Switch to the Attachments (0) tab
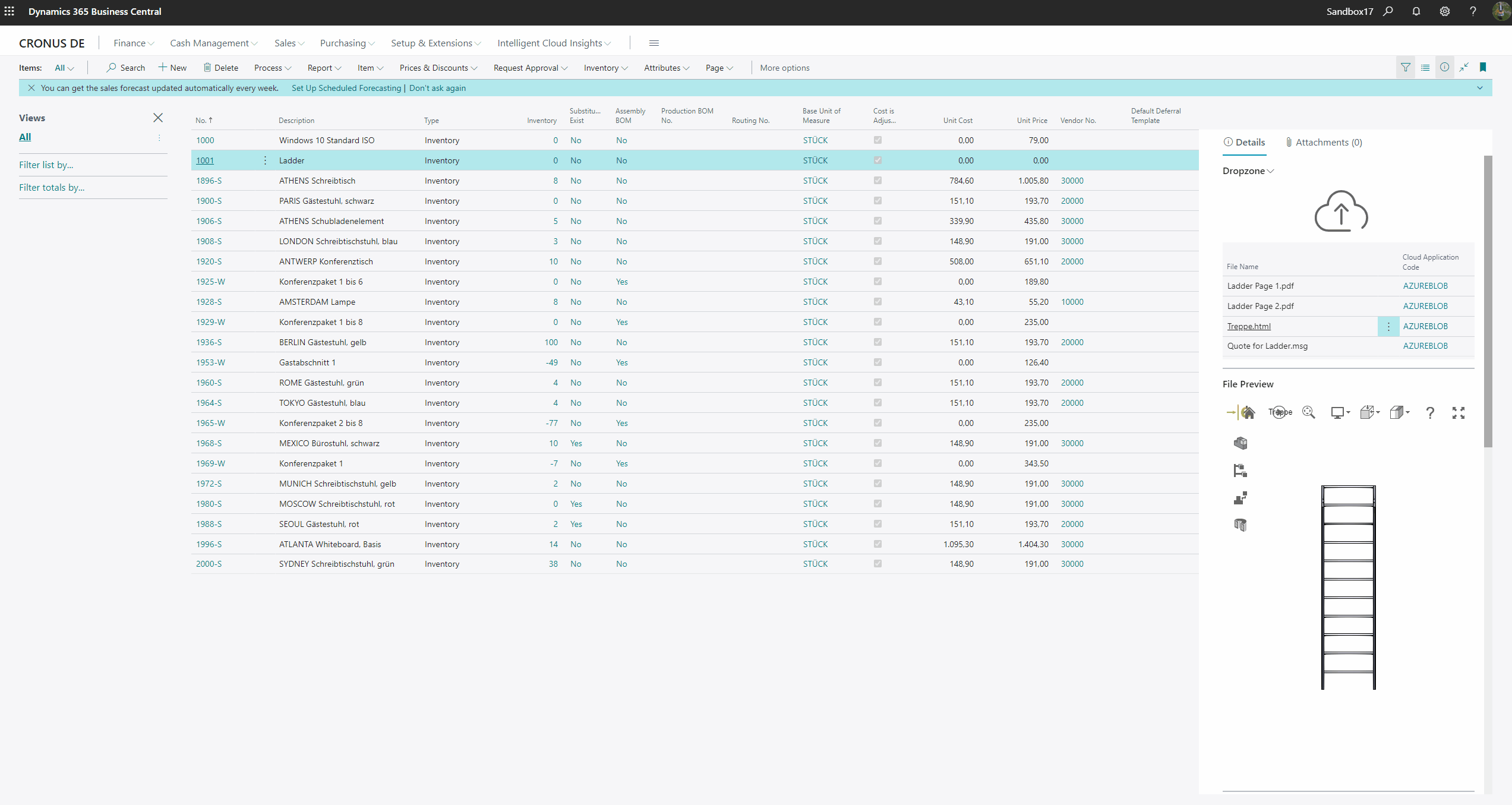 coord(1324,142)
